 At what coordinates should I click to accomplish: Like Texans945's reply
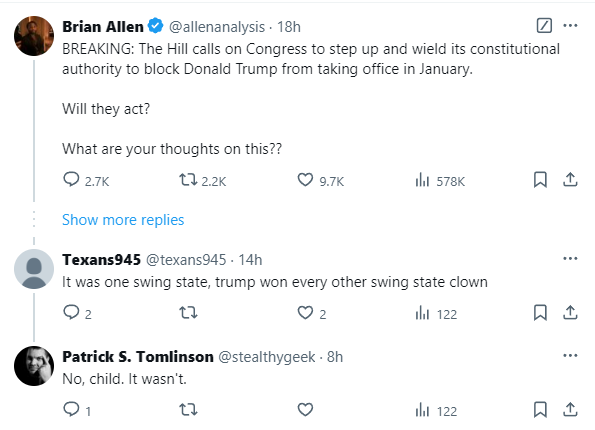click(x=312, y=313)
